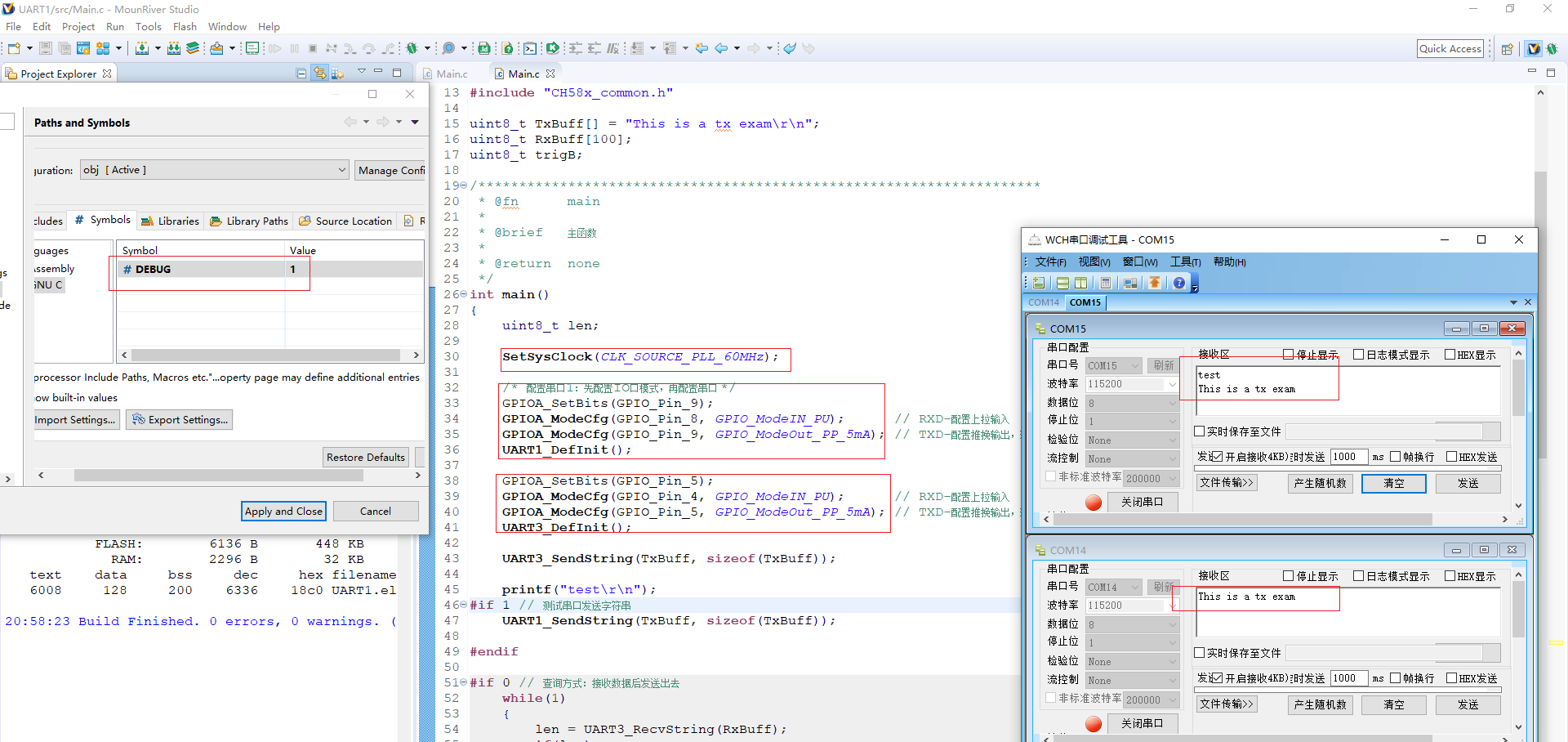Click the new port icon in serial tool toolbar
This screenshot has width=1568, height=742.
pyautogui.click(x=1039, y=283)
